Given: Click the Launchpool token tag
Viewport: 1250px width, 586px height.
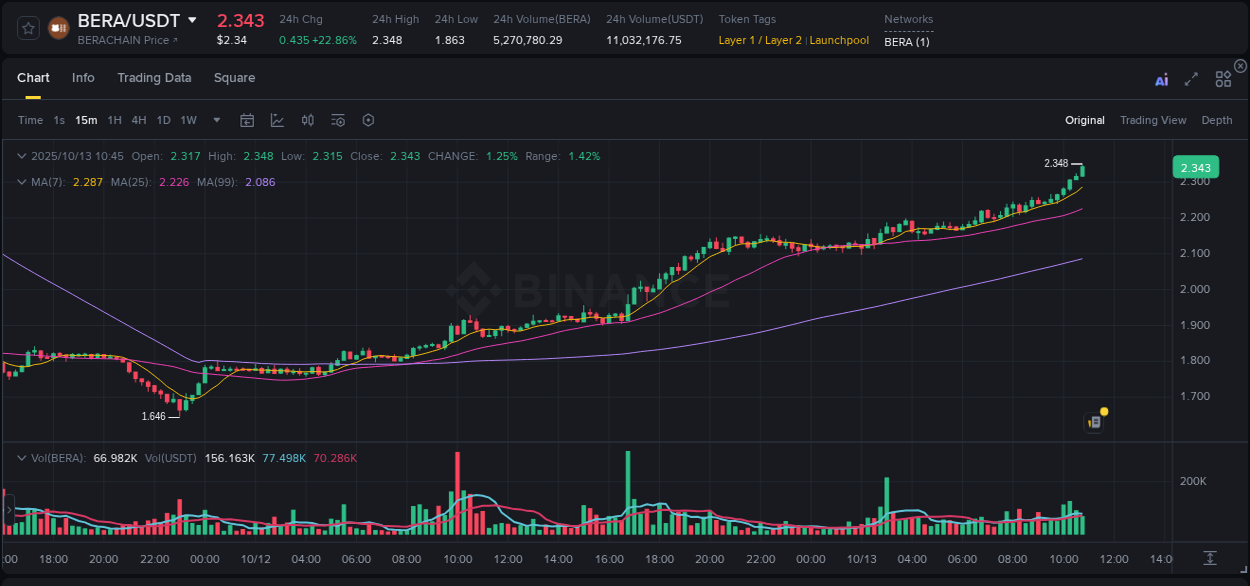Looking at the screenshot, I should pyautogui.click(x=839, y=40).
